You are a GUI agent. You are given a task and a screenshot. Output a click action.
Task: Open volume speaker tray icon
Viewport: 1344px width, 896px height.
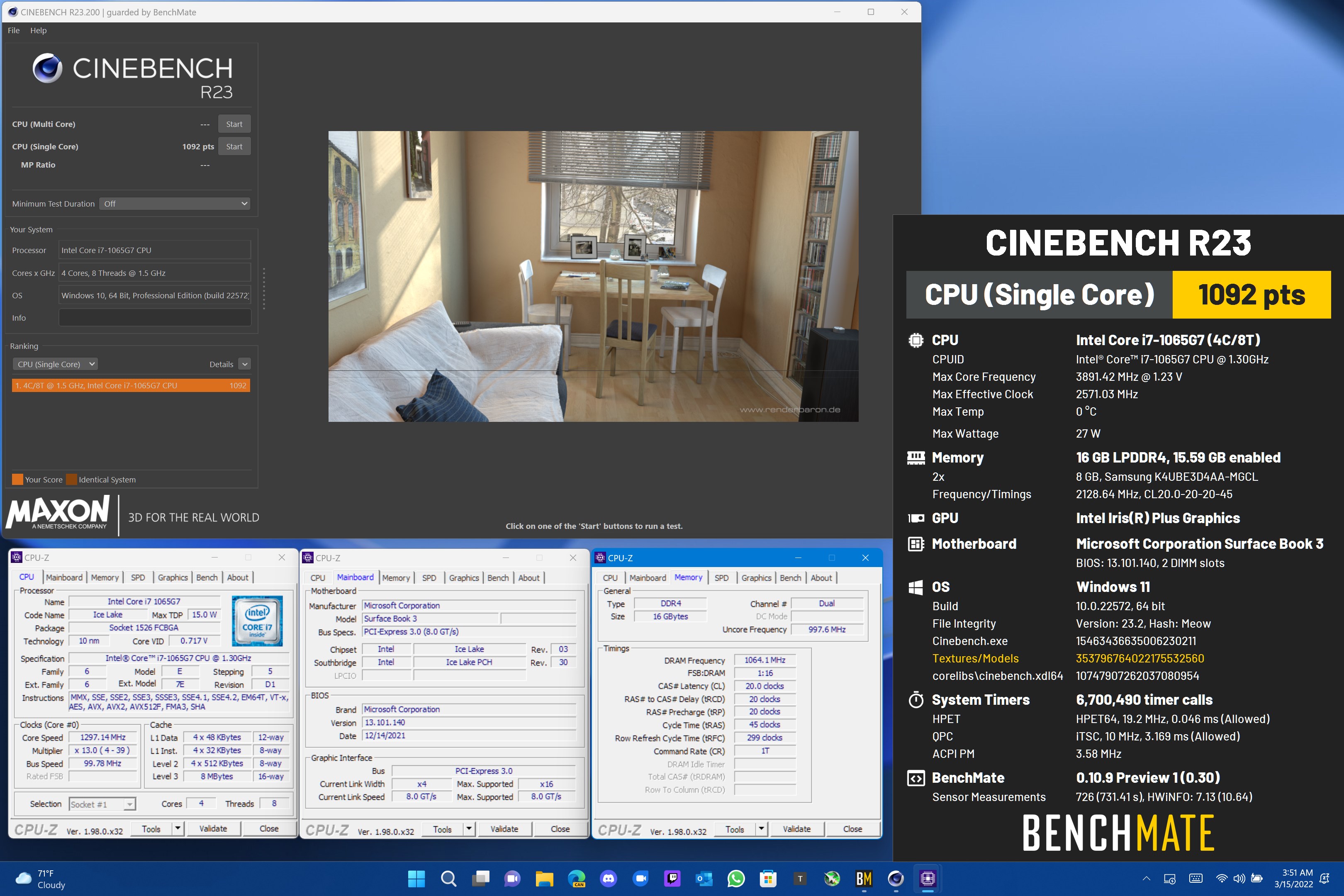pos(1239,878)
